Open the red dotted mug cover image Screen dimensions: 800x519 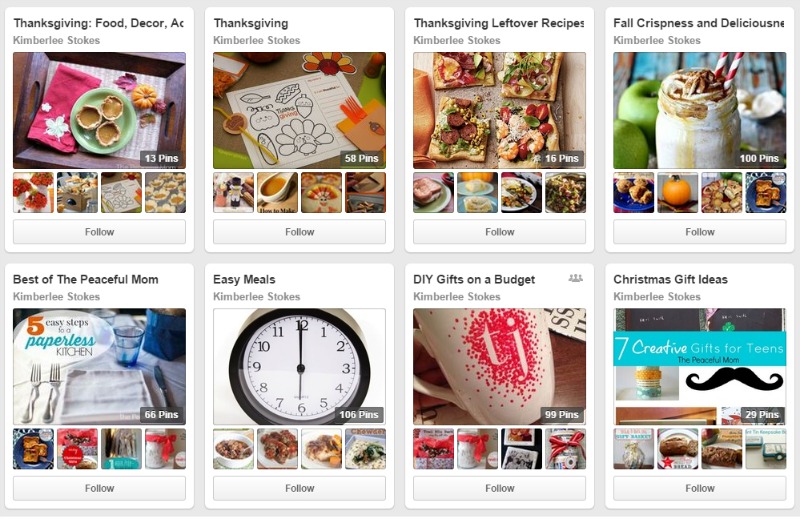click(x=499, y=366)
